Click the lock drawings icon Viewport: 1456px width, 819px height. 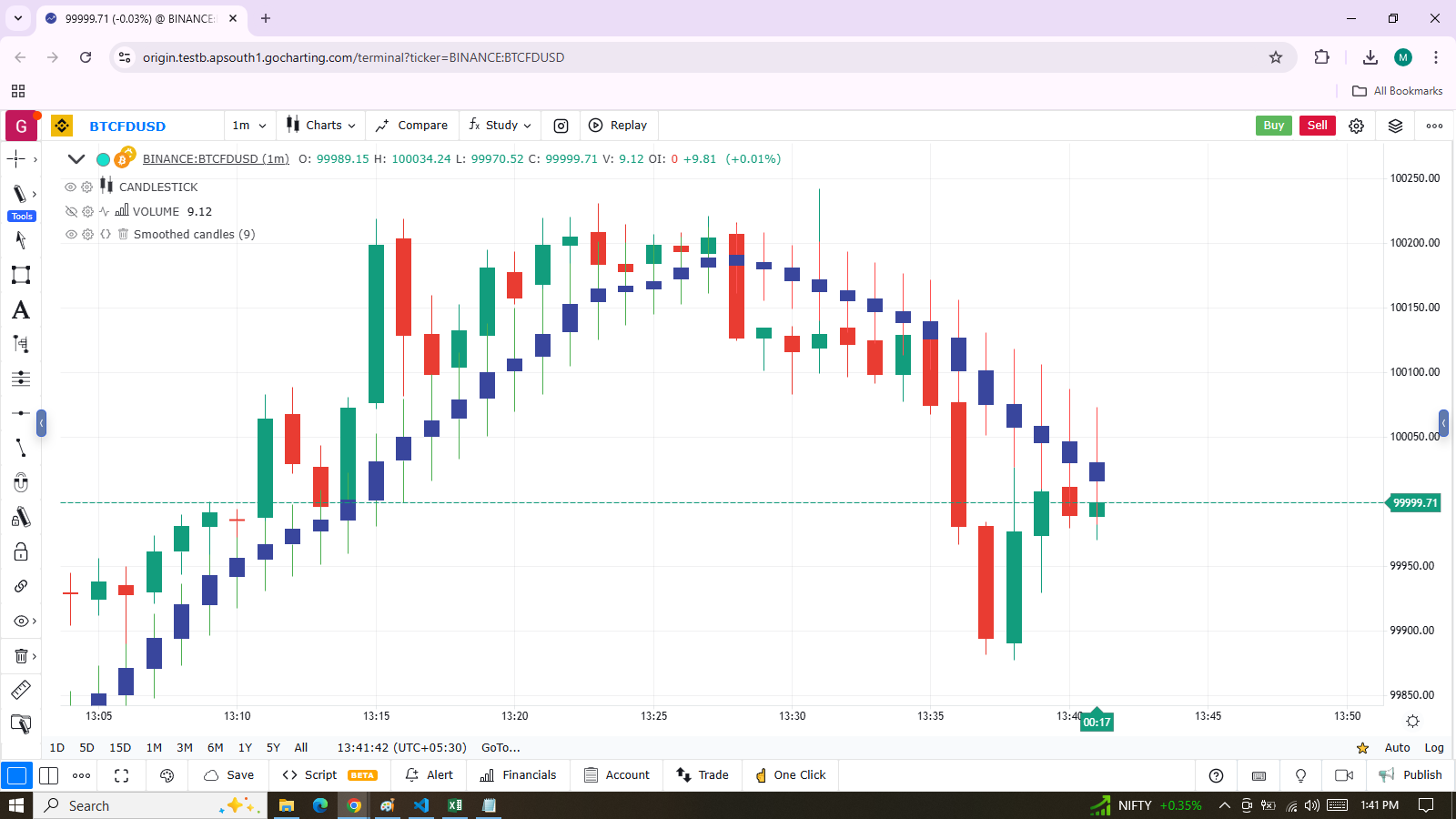pyautogui.click(x=20, y=552)
